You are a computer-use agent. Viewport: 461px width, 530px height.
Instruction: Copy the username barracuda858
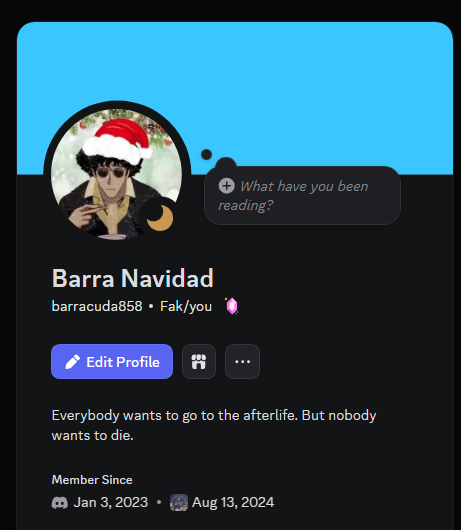(x=97, y=306)
